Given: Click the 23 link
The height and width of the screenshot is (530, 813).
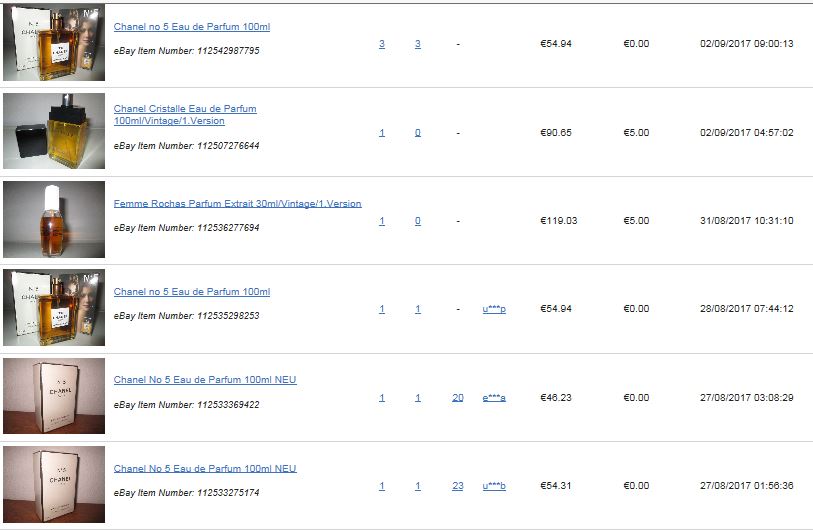Looking at the screenshot, I should pyautogui.click(x=458, y=486).
